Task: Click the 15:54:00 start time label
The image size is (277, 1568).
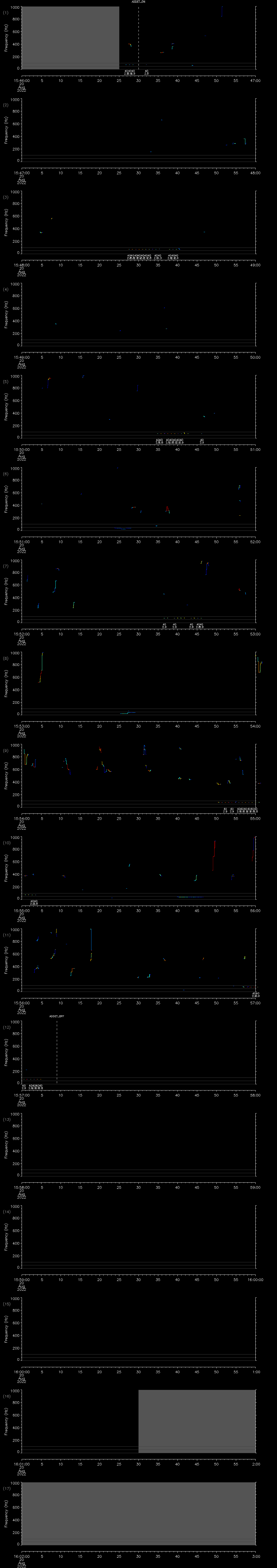Action: 21,818
